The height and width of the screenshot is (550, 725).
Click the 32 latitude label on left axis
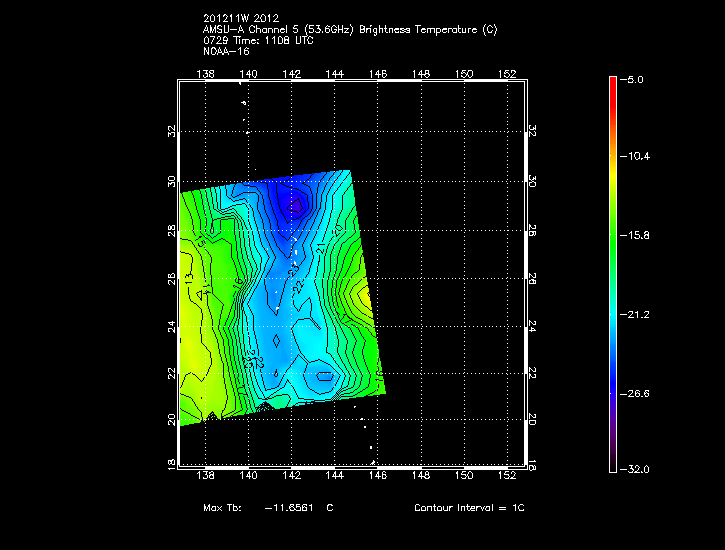172,131
